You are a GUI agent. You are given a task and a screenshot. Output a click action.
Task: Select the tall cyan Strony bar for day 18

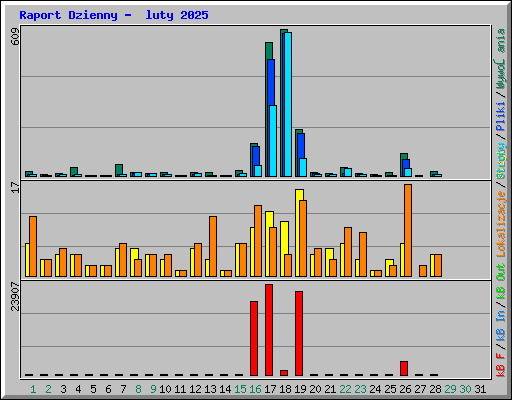[x=288, y=104]
